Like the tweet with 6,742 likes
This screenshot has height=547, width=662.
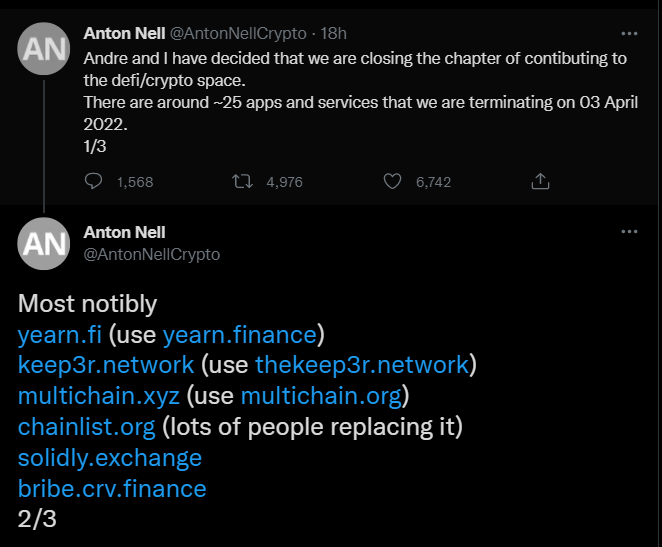pos(392,181)
